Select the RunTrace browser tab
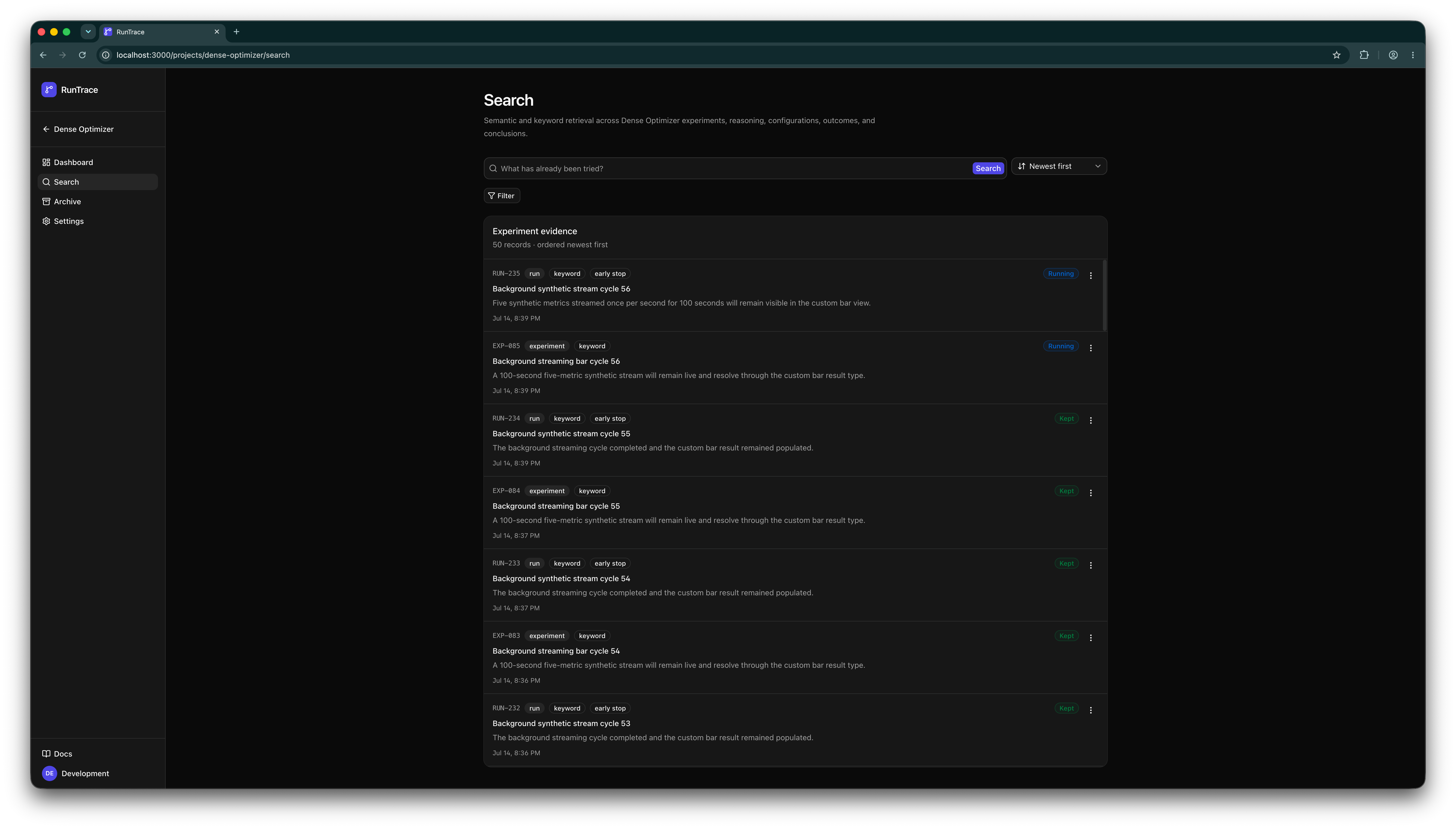 (162, 32)
